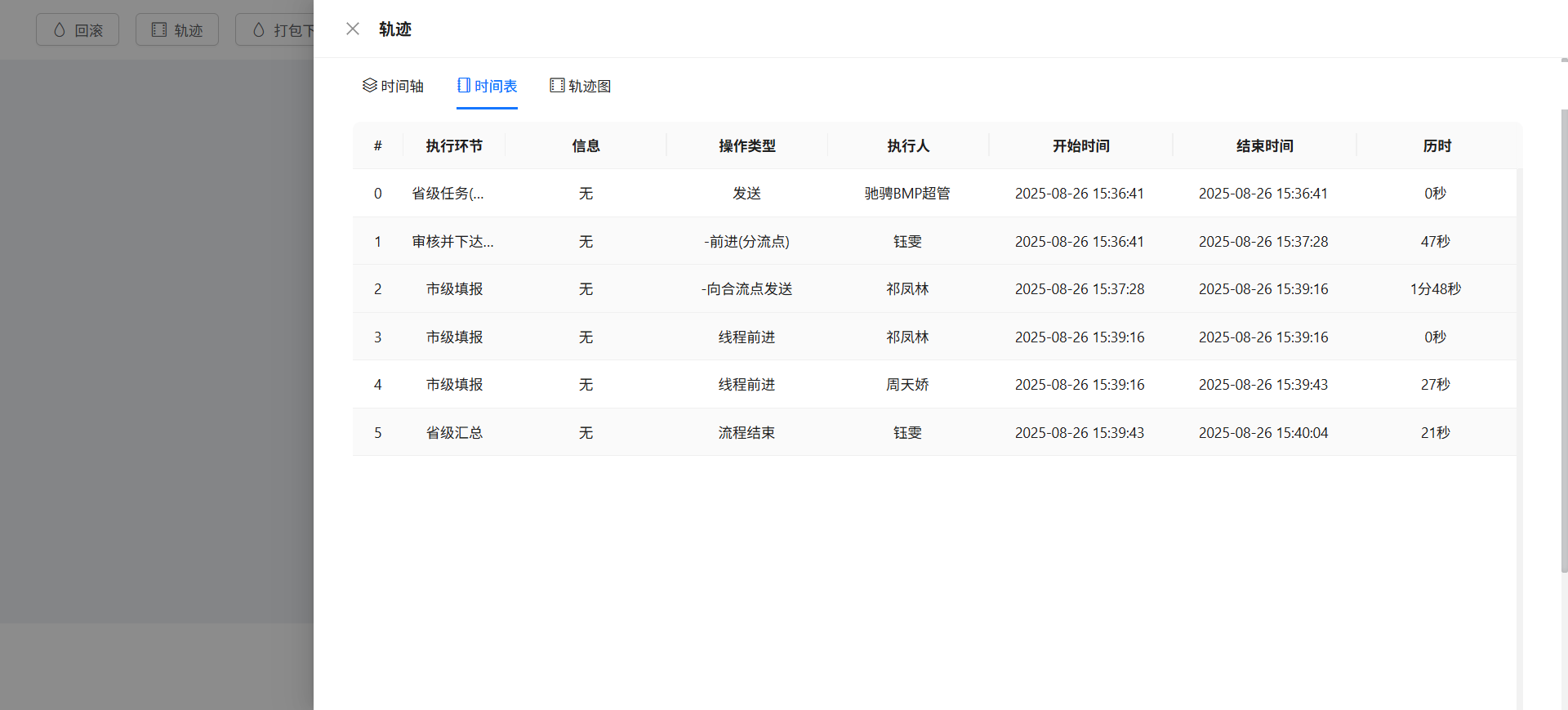Click the film icon beside 轨迹图

click(x=557, y=85)
